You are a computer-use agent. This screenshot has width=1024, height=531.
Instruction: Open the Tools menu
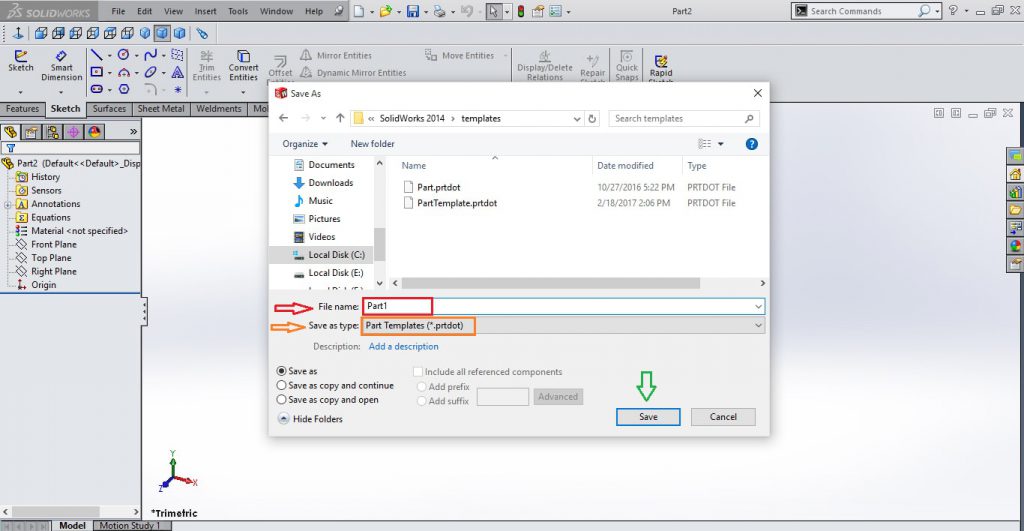point(238,11)
